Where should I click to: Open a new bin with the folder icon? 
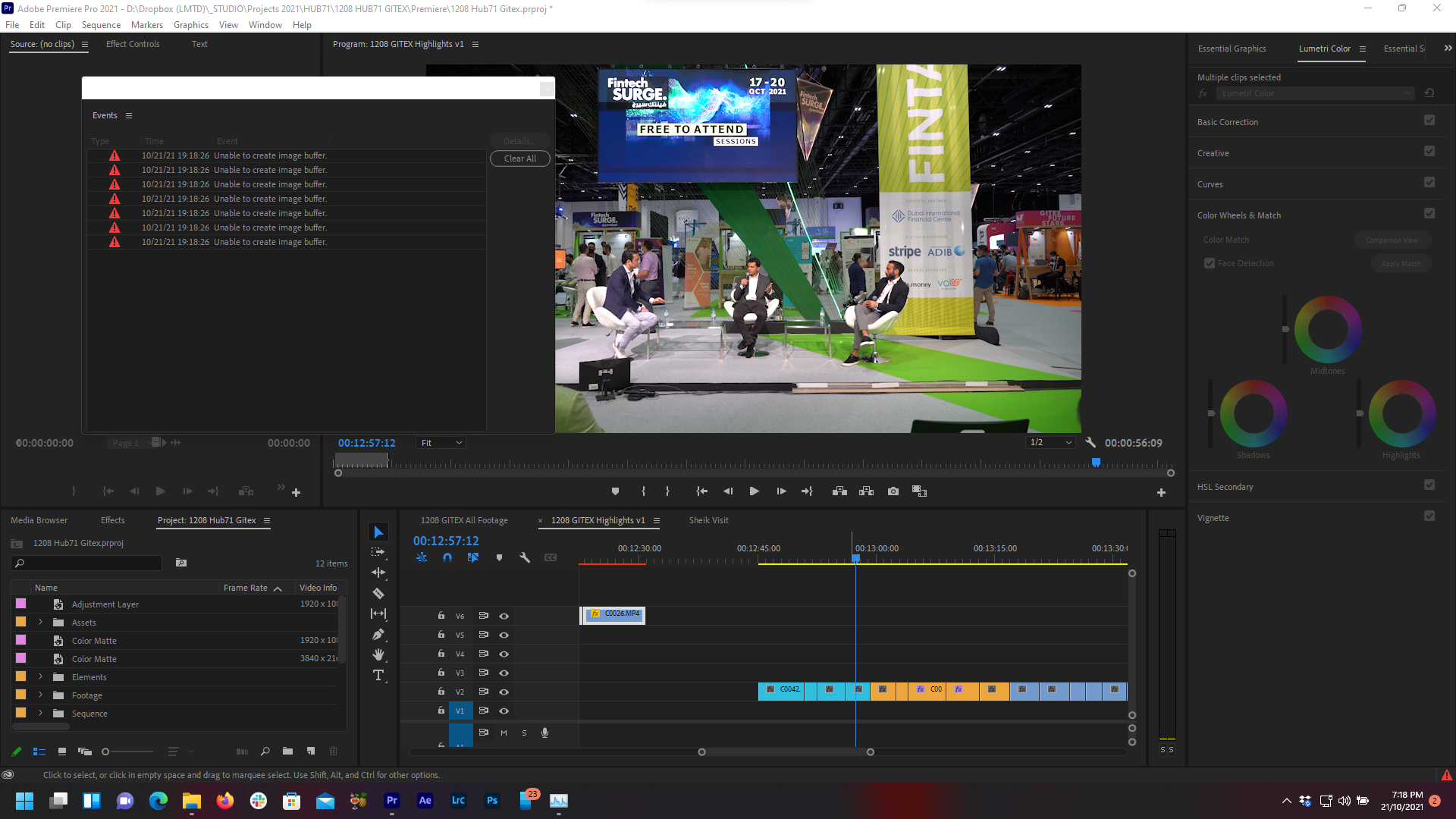coord(287,752)
